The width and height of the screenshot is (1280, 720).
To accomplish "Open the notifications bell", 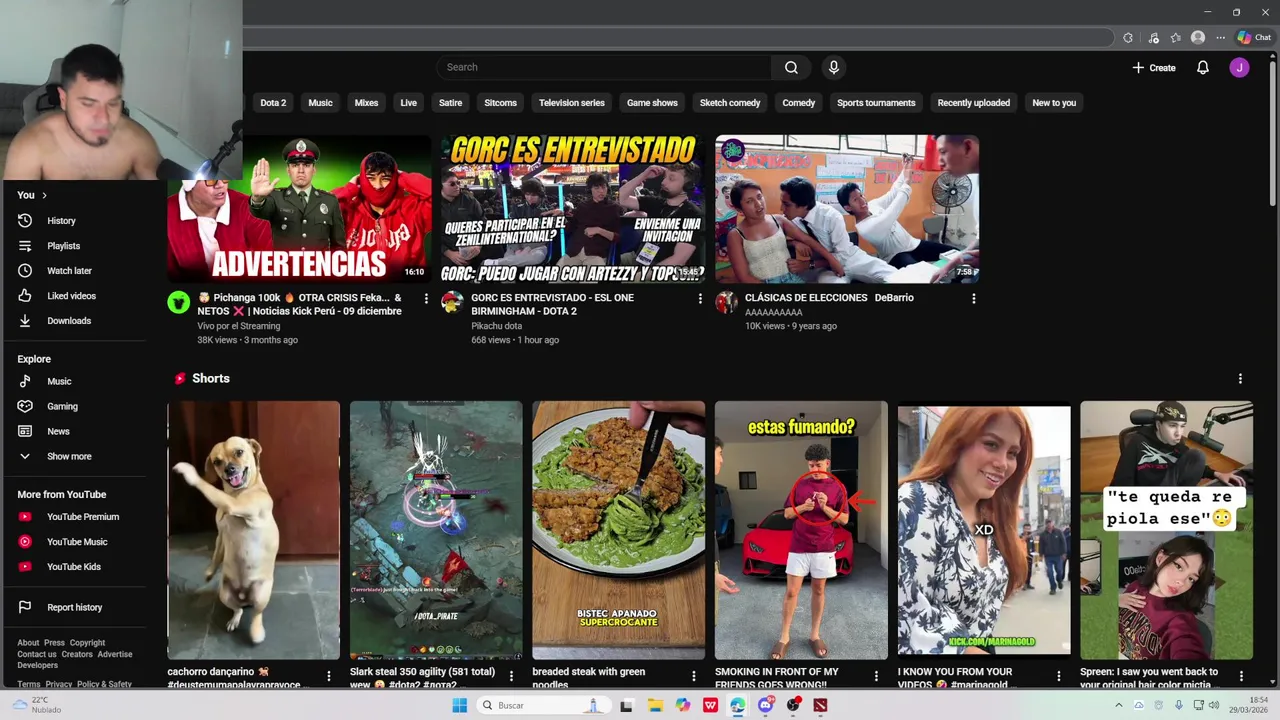I will pos(1203,68).
